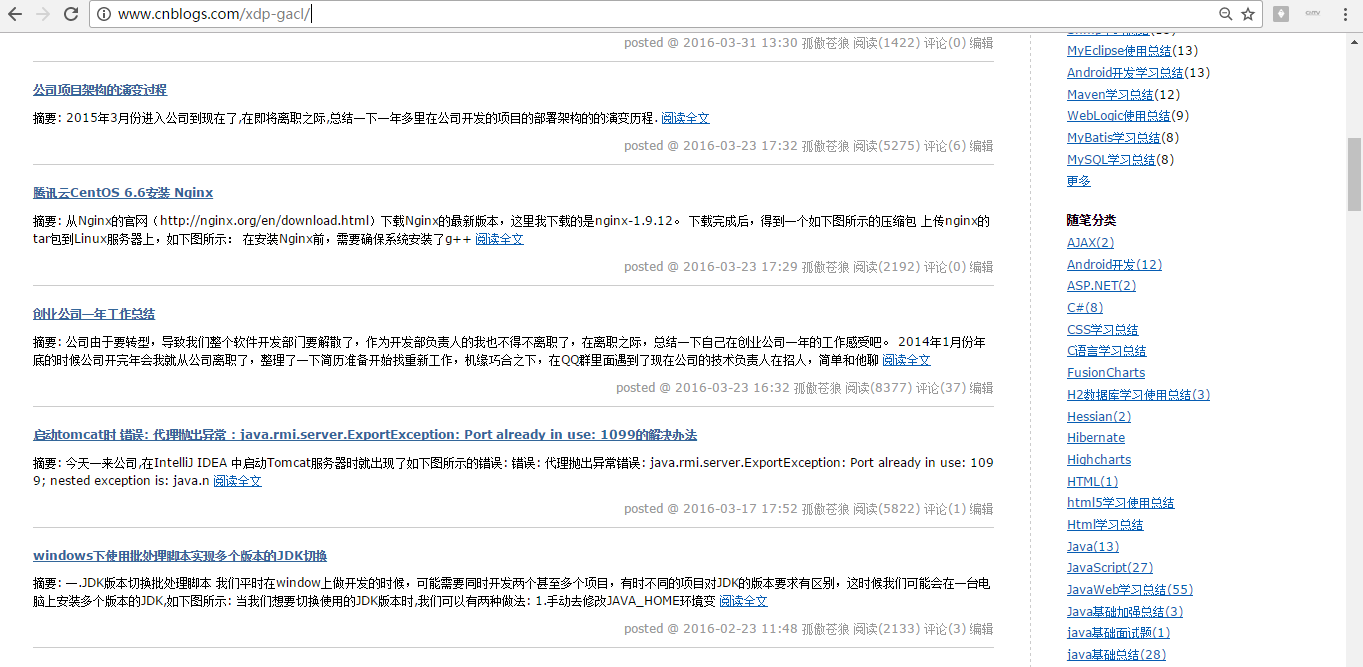
Task: Open post 公司项目架构的演变过程
Action: coord(100,90)
